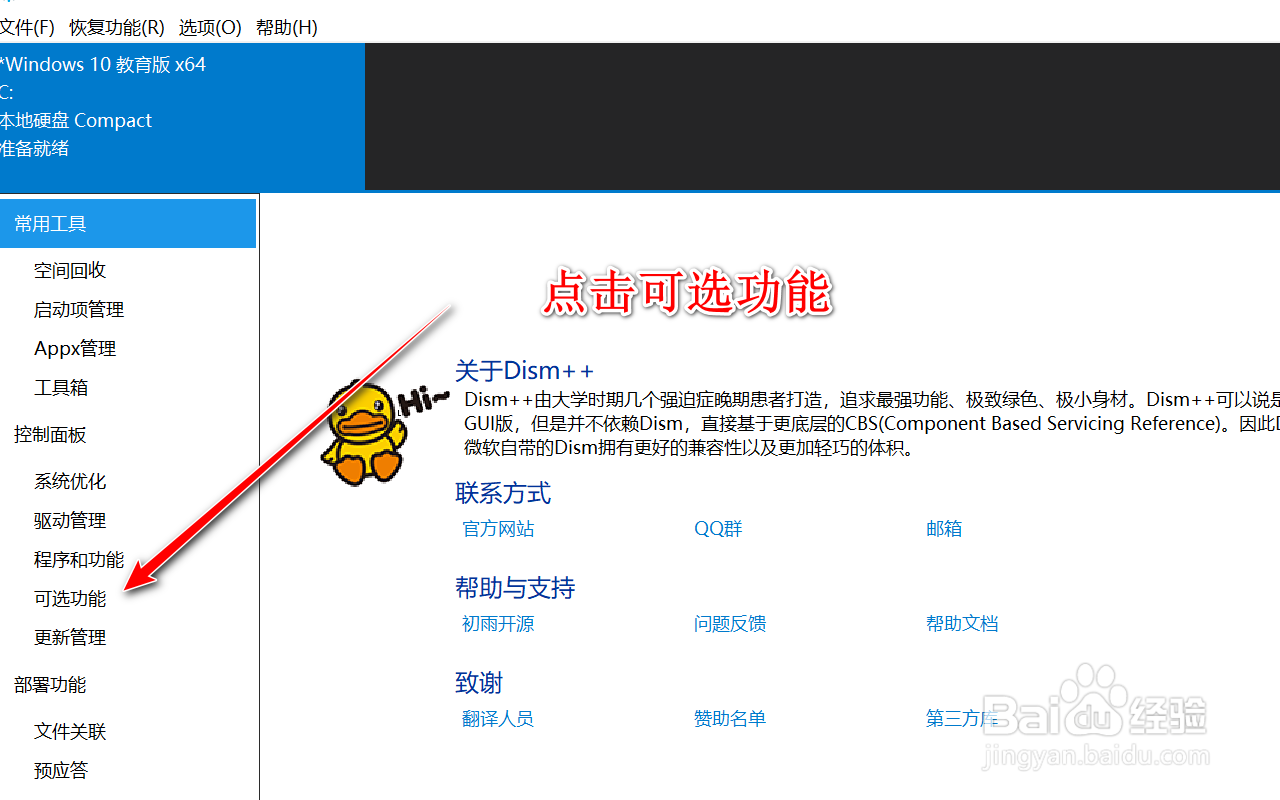Select the 常用工具 section header

click(x=128, y=223)
